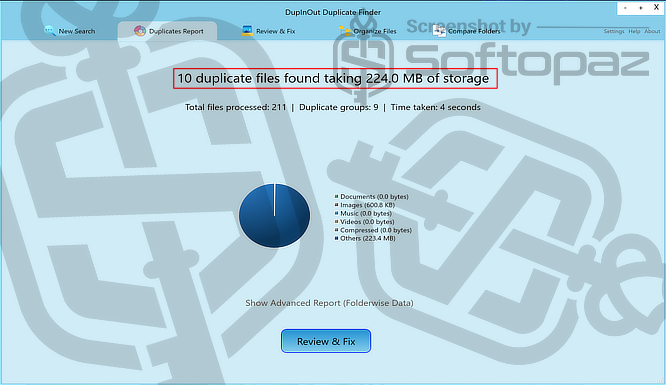Screen dimensions: 666x385
Task: Click the Review & Fix tab icon
Action: coord(247,31)
